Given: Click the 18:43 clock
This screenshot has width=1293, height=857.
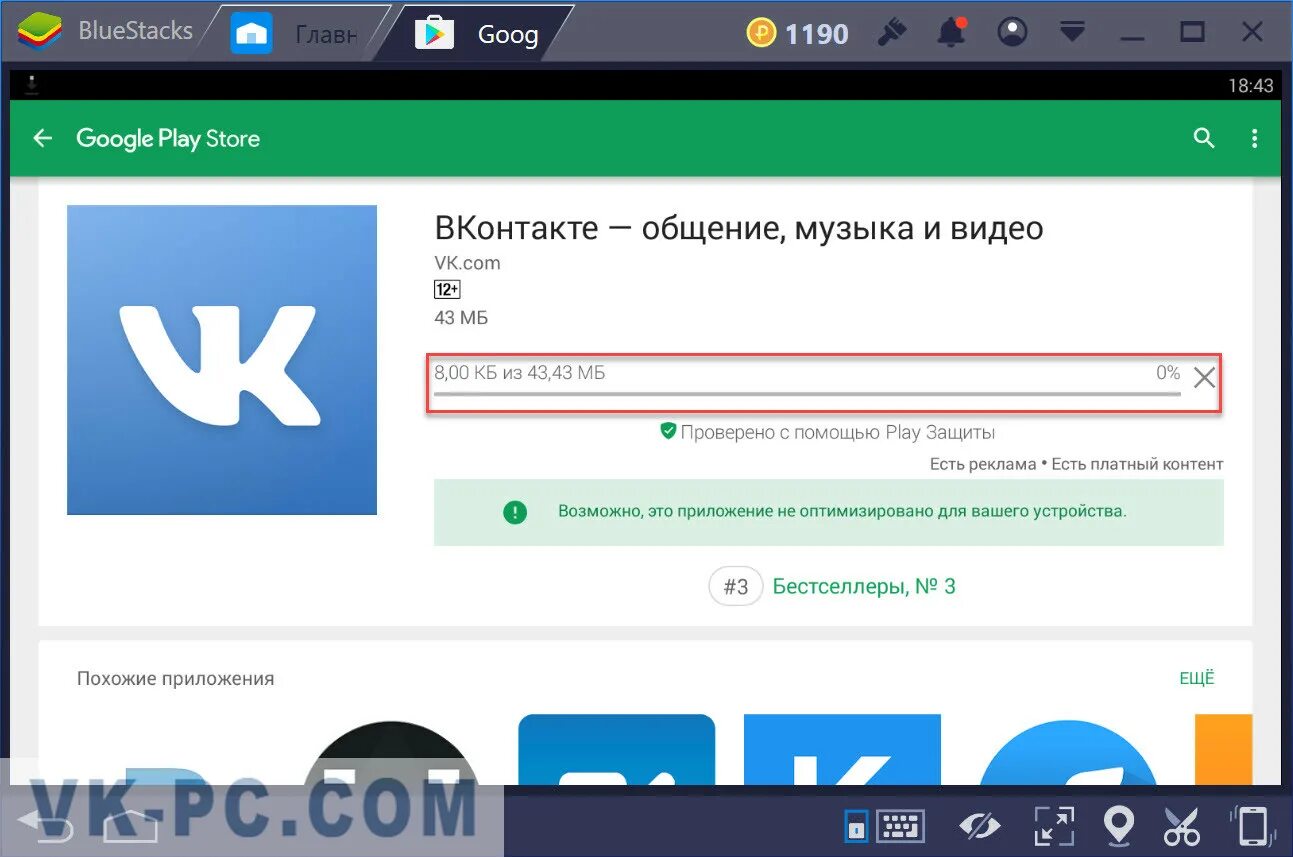Looking at the screenshot, I should pyautogui.click(x=1251, y=85).
